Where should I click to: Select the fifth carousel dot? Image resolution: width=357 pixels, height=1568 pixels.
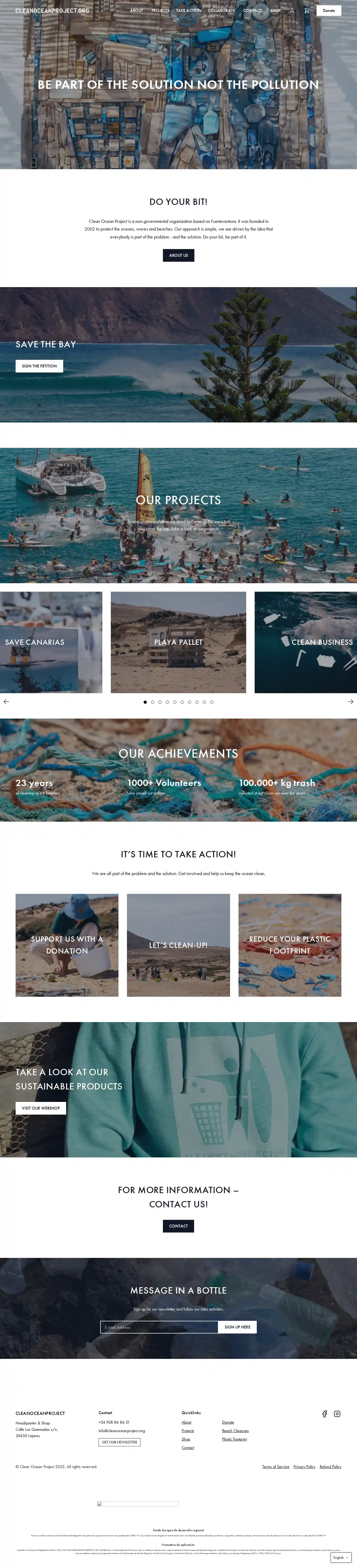(175, 702)
